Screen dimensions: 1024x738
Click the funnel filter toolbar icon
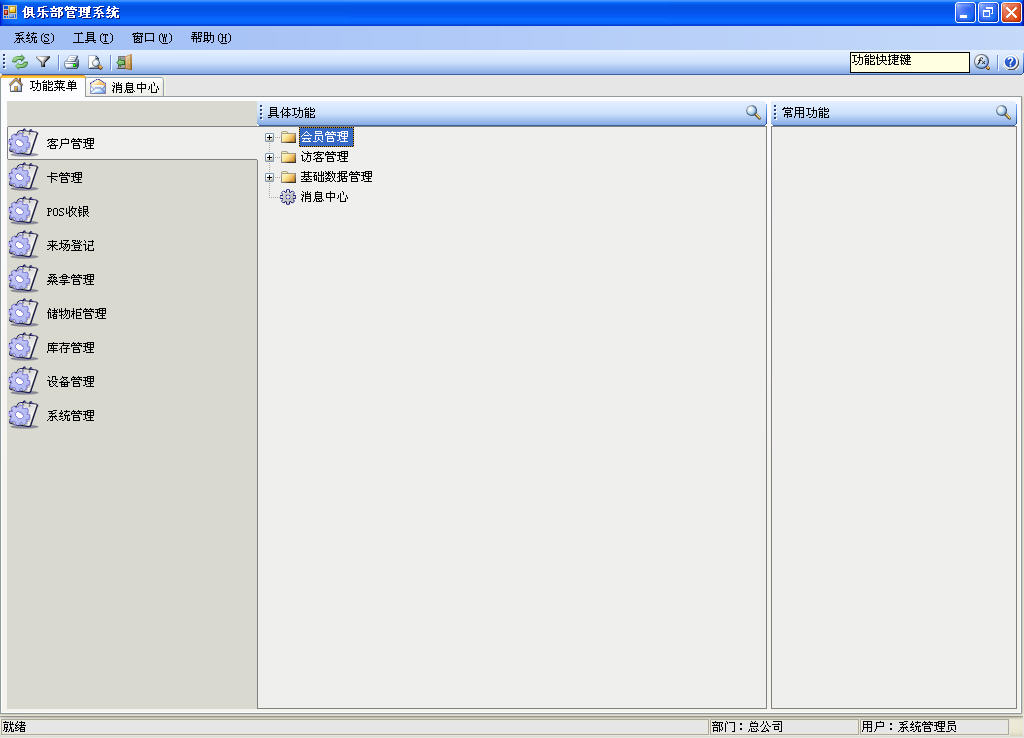coord(43,62)
